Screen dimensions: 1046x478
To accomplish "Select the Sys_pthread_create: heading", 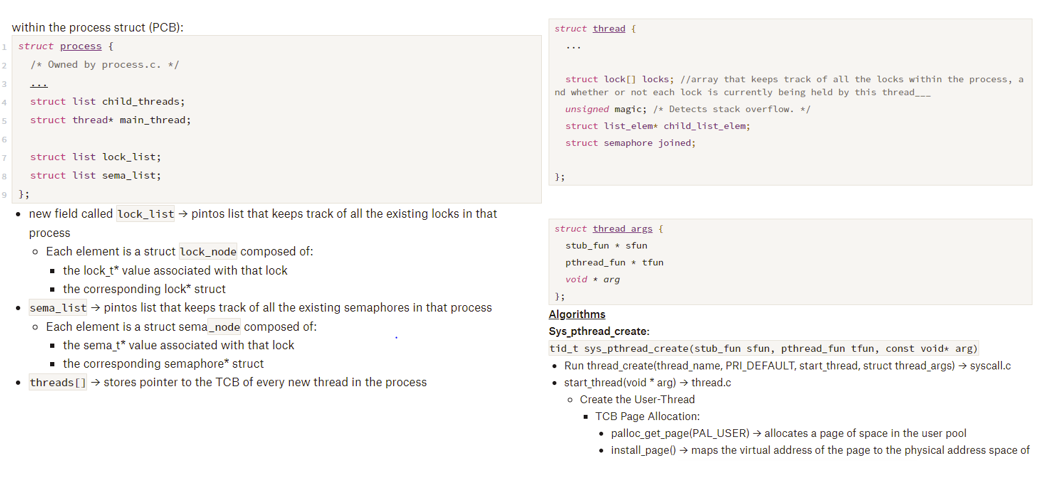I will point(599,331).
